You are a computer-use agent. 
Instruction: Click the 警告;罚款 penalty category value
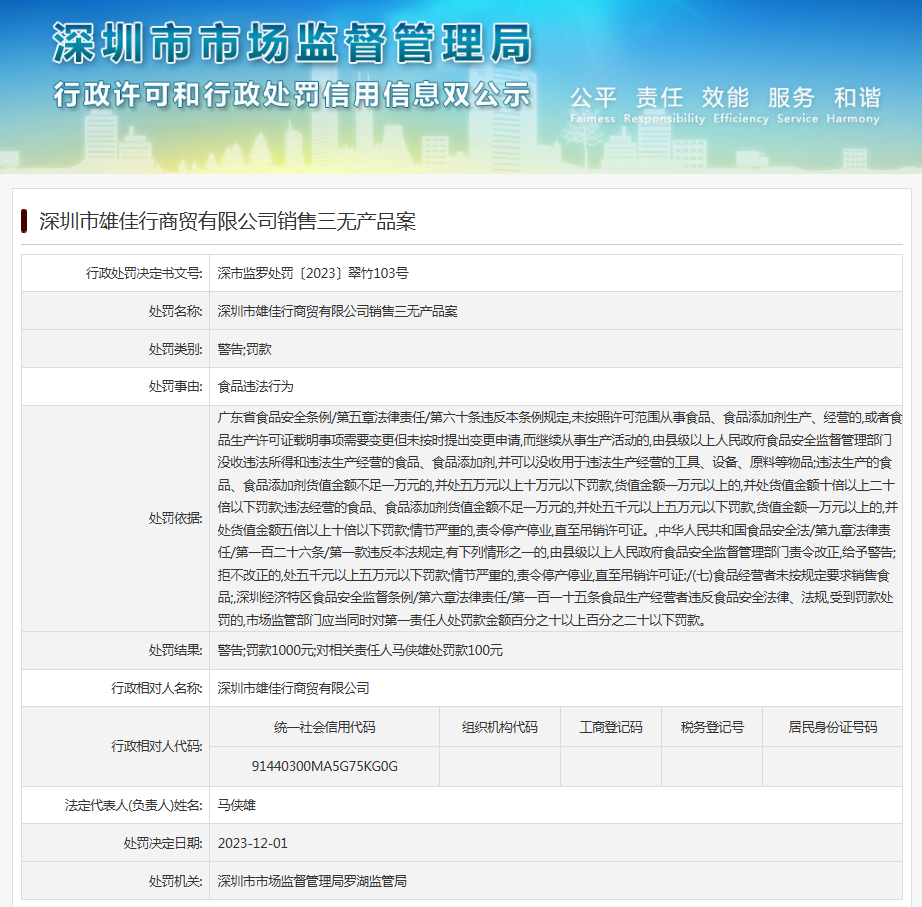tap(245, 349)
